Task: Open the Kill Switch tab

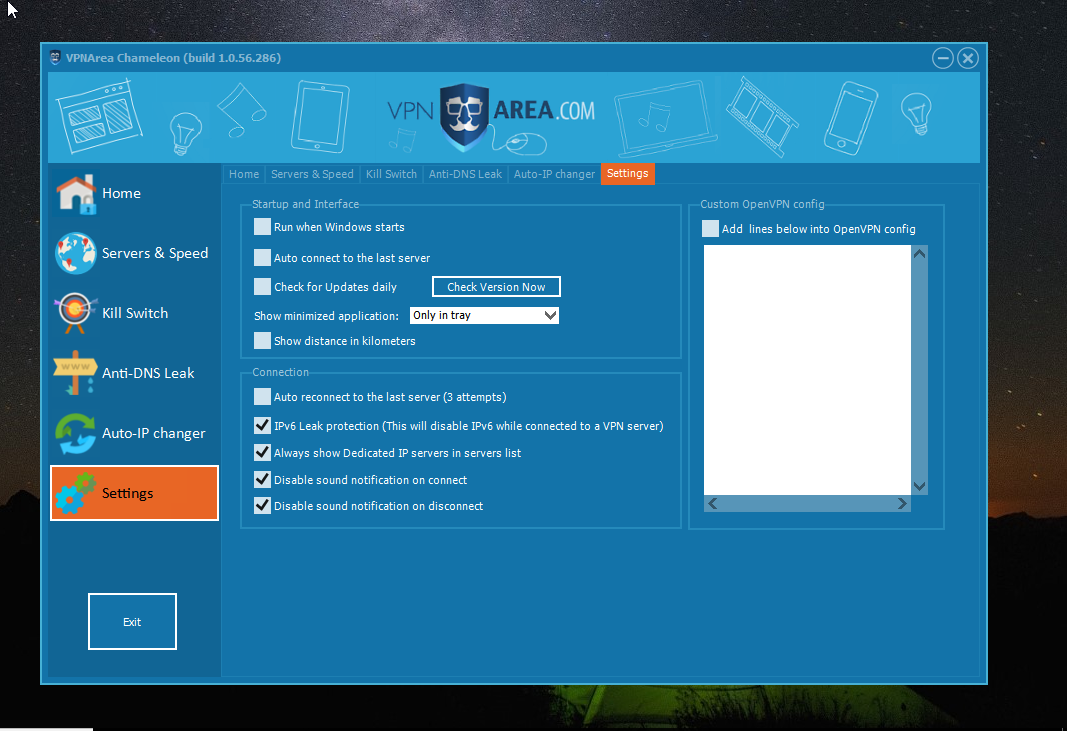Action: click(x=391, y=174)
